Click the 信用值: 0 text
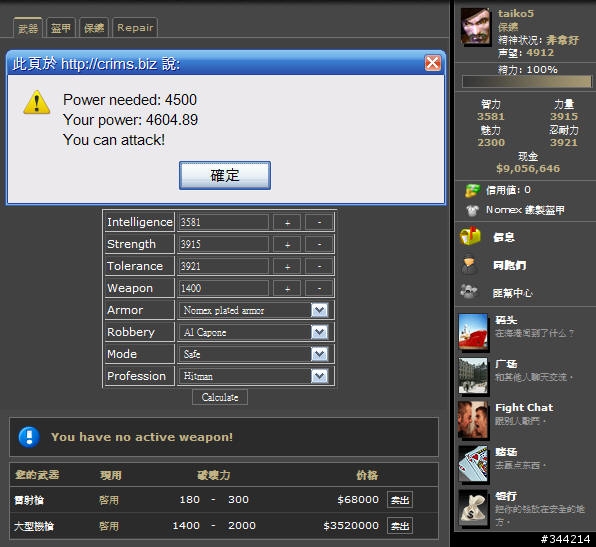596x547 pixels. 508,190
